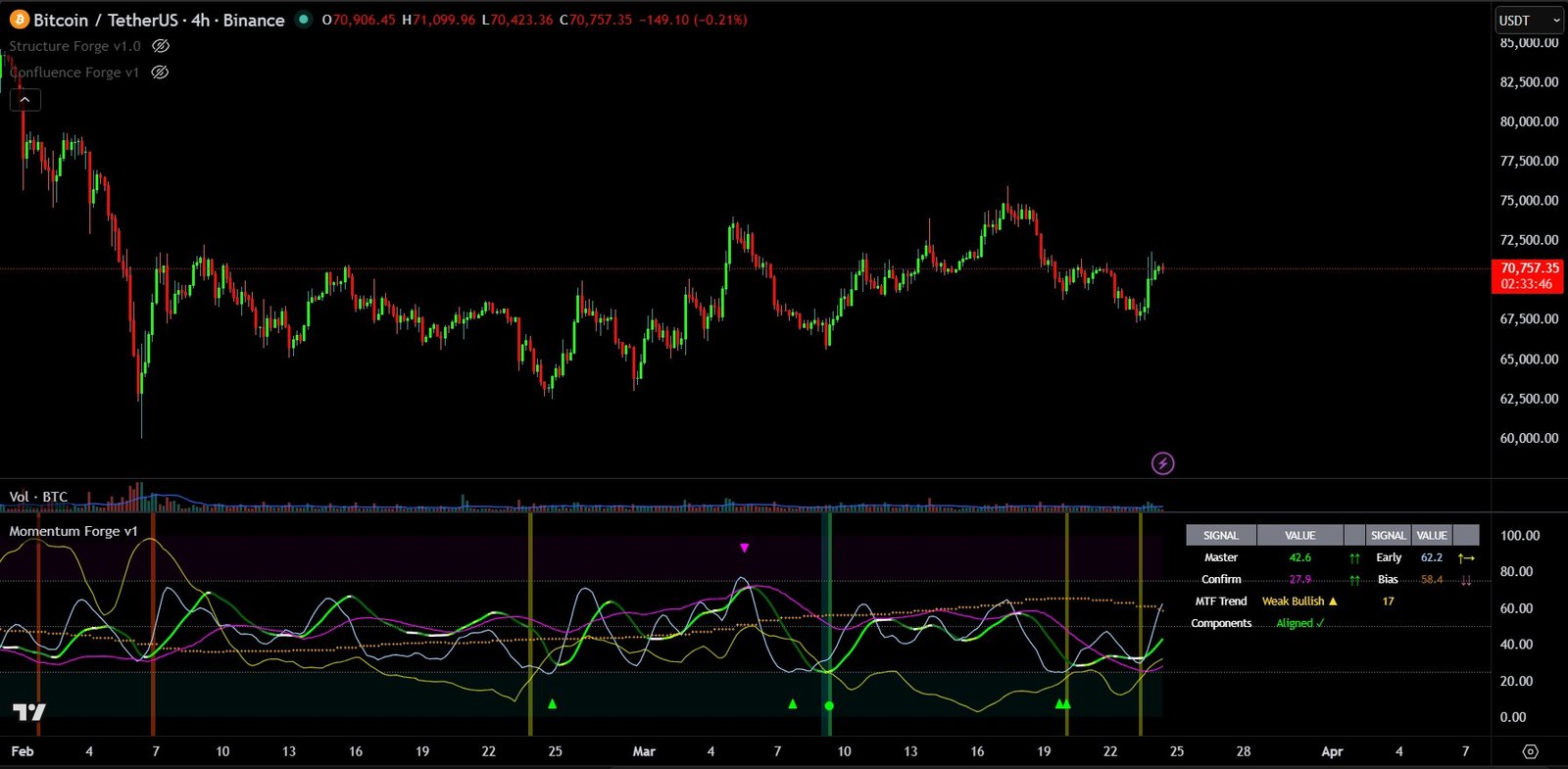This screenshot has width=1568, height=769.
Task: Click the high price value H71,099.96
Action: pyautogui.click(x=438, y=20)
